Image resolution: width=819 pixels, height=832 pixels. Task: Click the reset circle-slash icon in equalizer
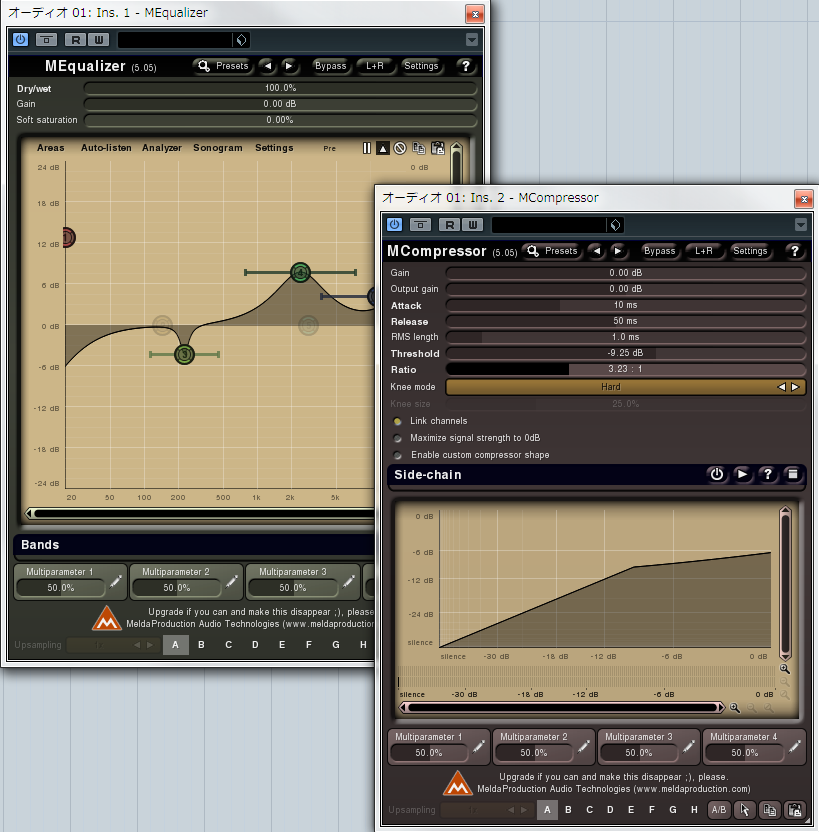click(x=400, y=149)
